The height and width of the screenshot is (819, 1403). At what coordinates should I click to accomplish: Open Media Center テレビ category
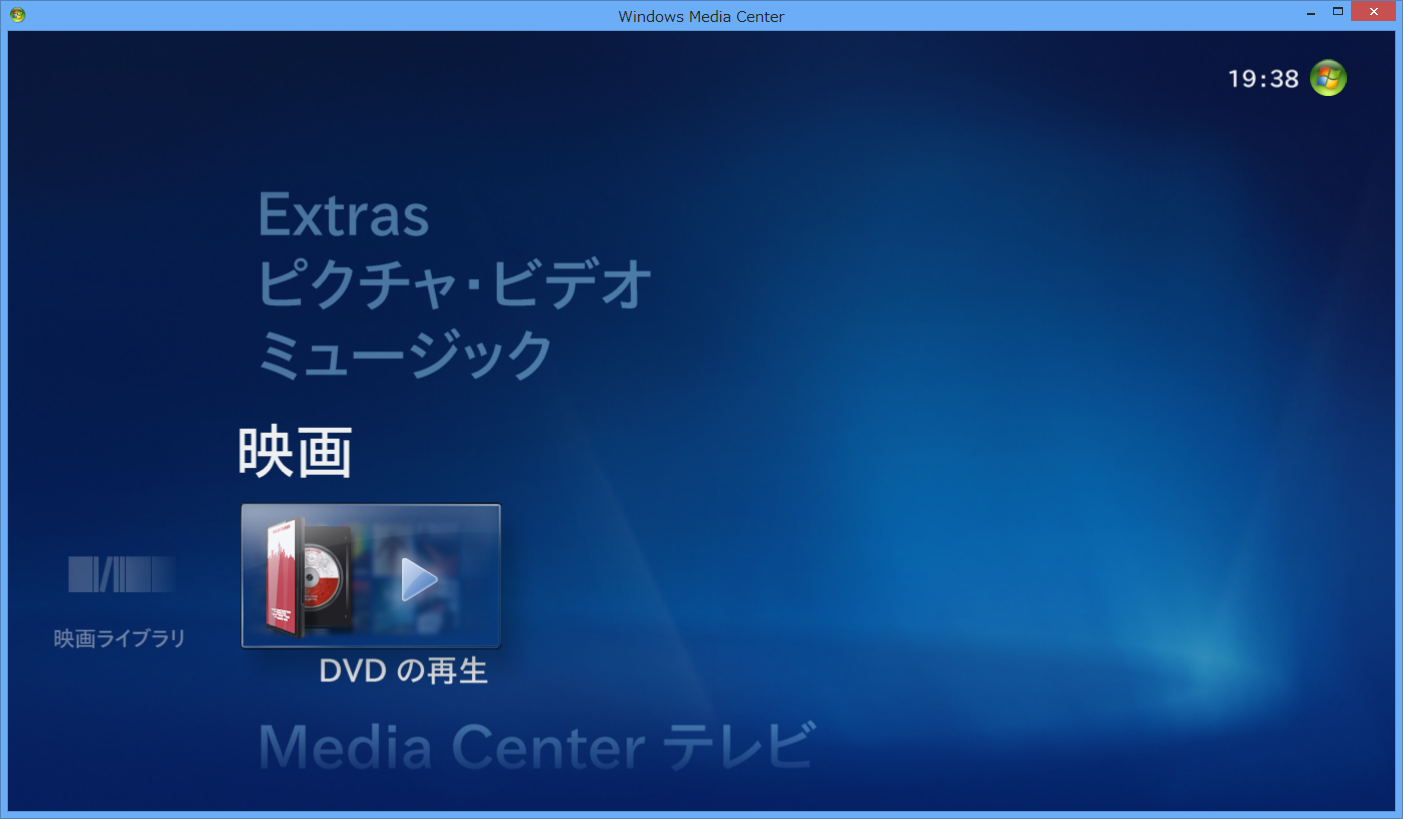click(537, 746)
